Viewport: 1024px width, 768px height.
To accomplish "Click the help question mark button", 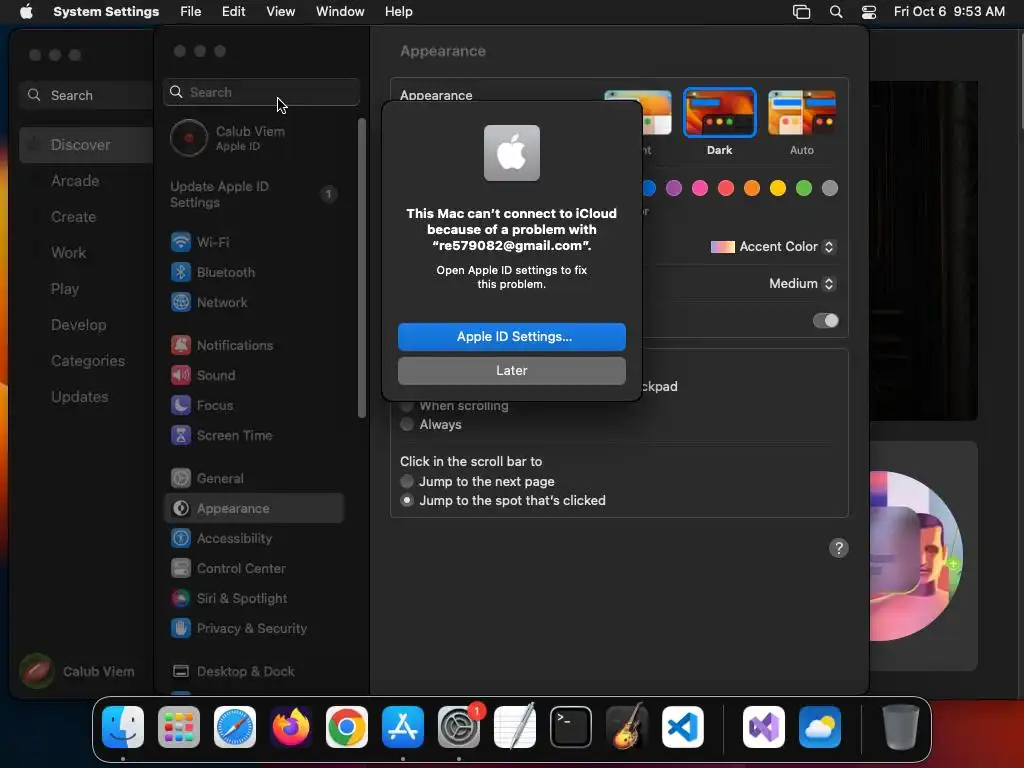I will click(839, 548).
